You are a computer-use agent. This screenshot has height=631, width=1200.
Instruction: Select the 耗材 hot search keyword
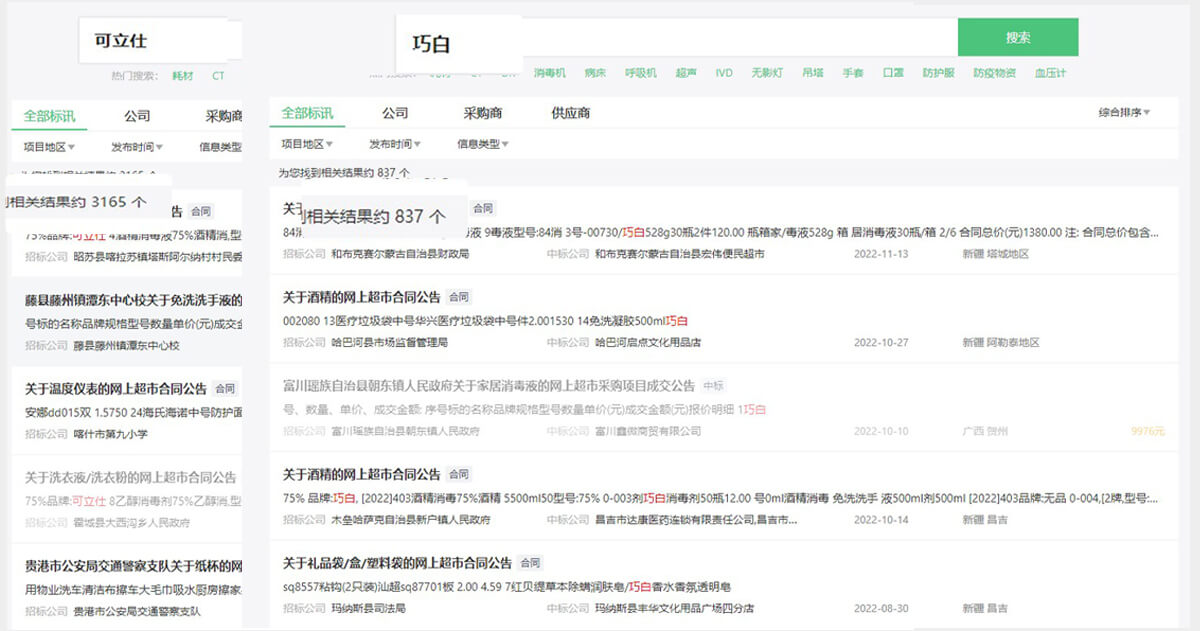tap(182, 75)
